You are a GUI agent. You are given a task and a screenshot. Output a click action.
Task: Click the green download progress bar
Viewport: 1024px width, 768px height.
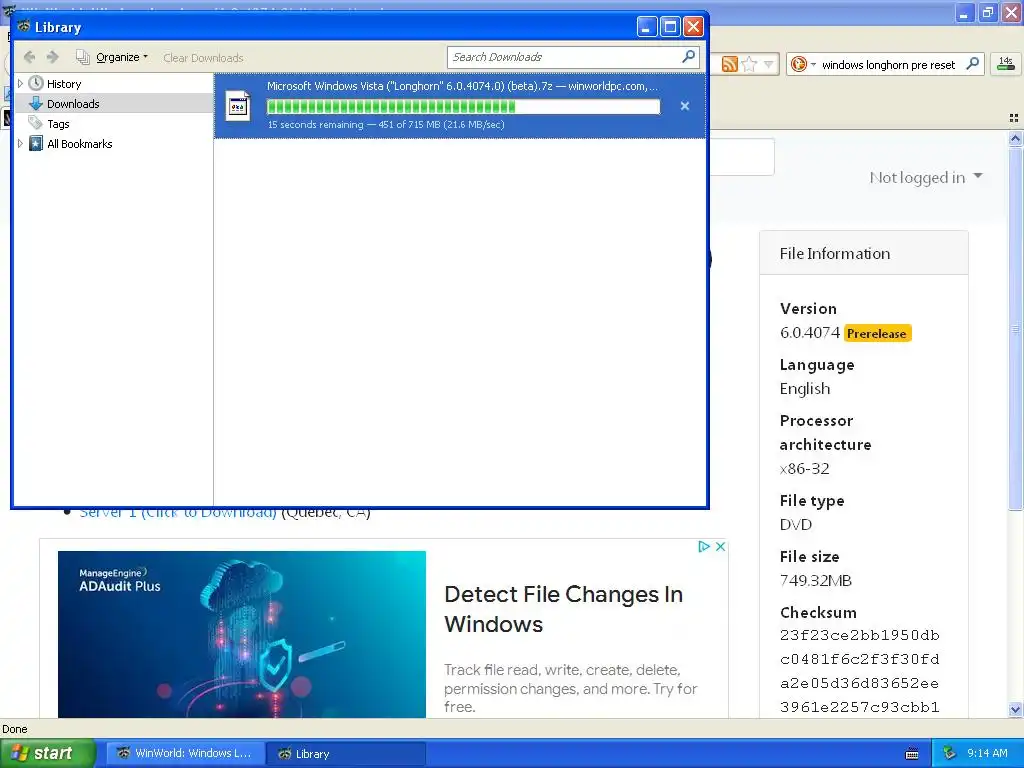pos(463,106)
